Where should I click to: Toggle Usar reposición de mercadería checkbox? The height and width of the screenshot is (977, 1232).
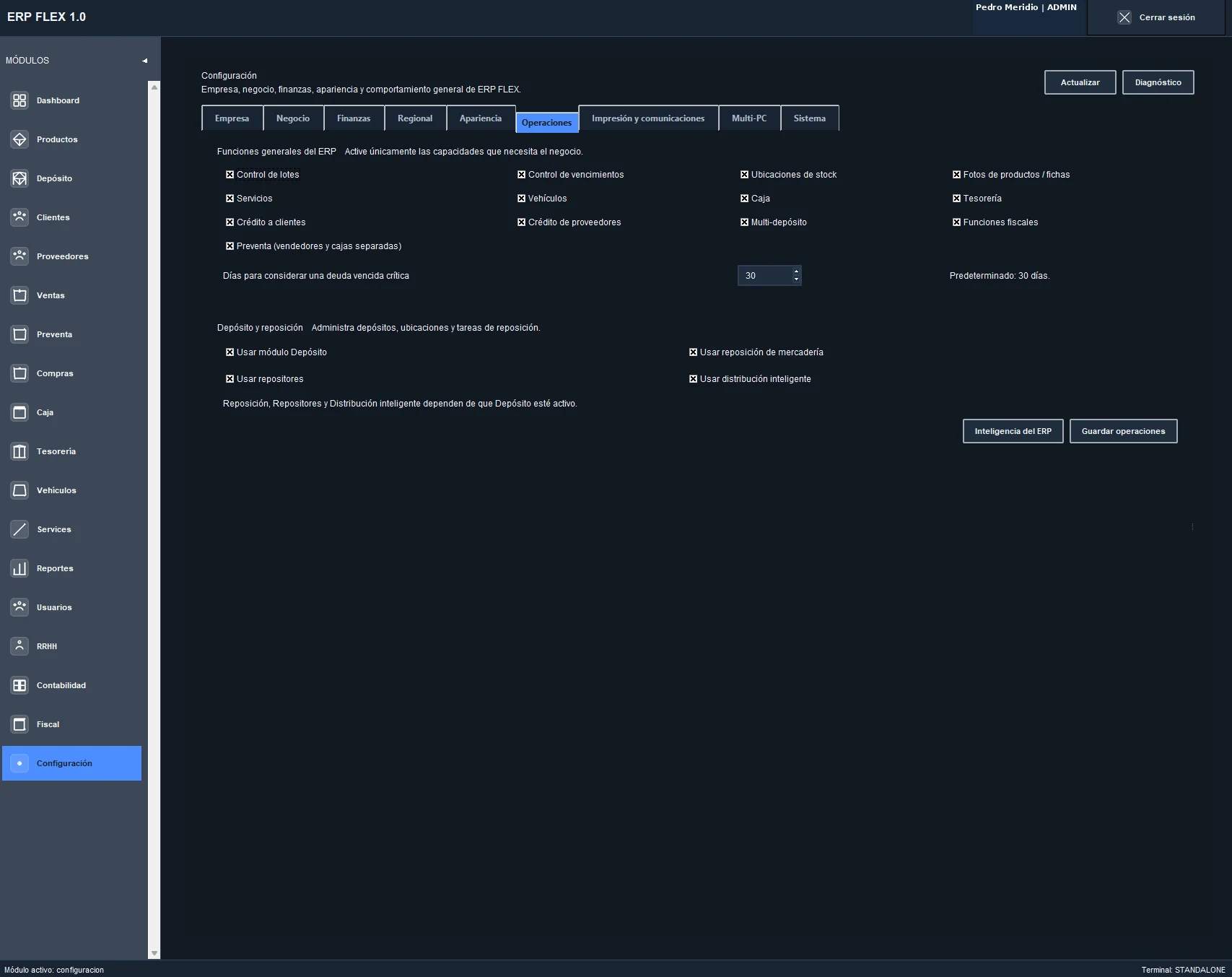693,352
